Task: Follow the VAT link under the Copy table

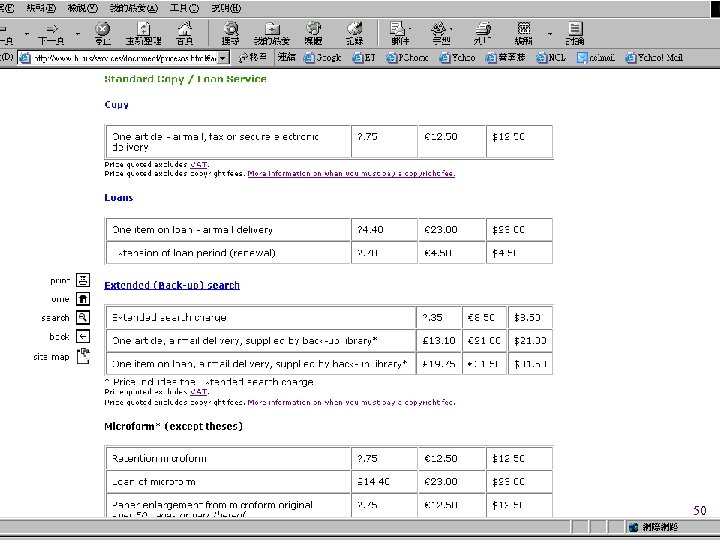Action: pos(198,164)
